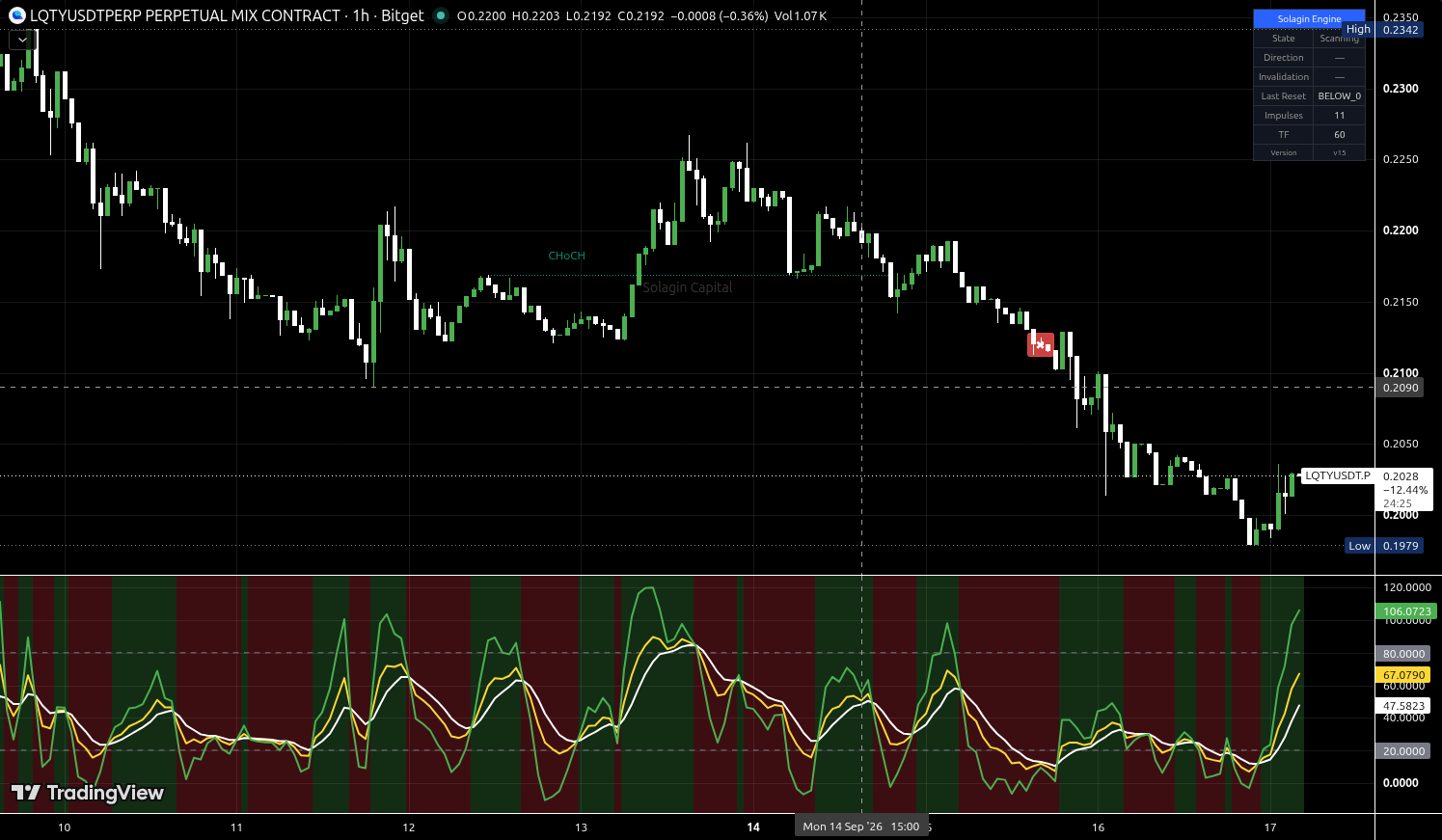Click the 0.2200 price axis label

click(1401, 231)
